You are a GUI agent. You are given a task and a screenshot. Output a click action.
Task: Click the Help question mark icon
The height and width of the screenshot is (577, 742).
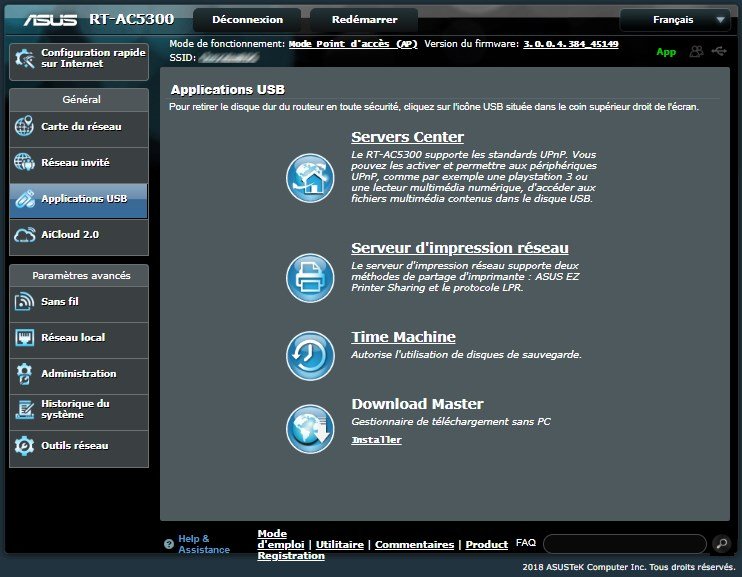tap(168, 544)
